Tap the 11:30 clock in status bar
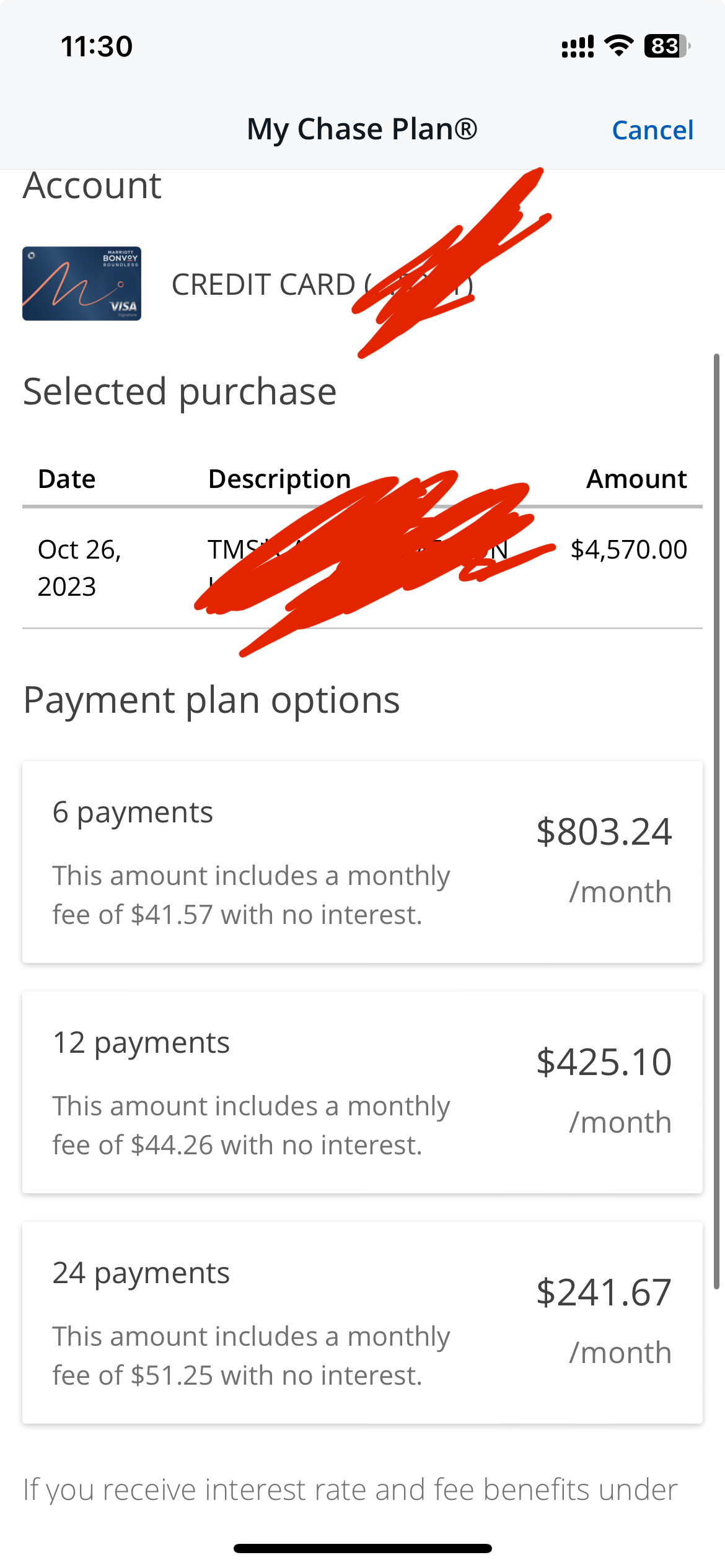Viewport: 725px width, 1568px height. pyautogui.click(x=97, y=46)
